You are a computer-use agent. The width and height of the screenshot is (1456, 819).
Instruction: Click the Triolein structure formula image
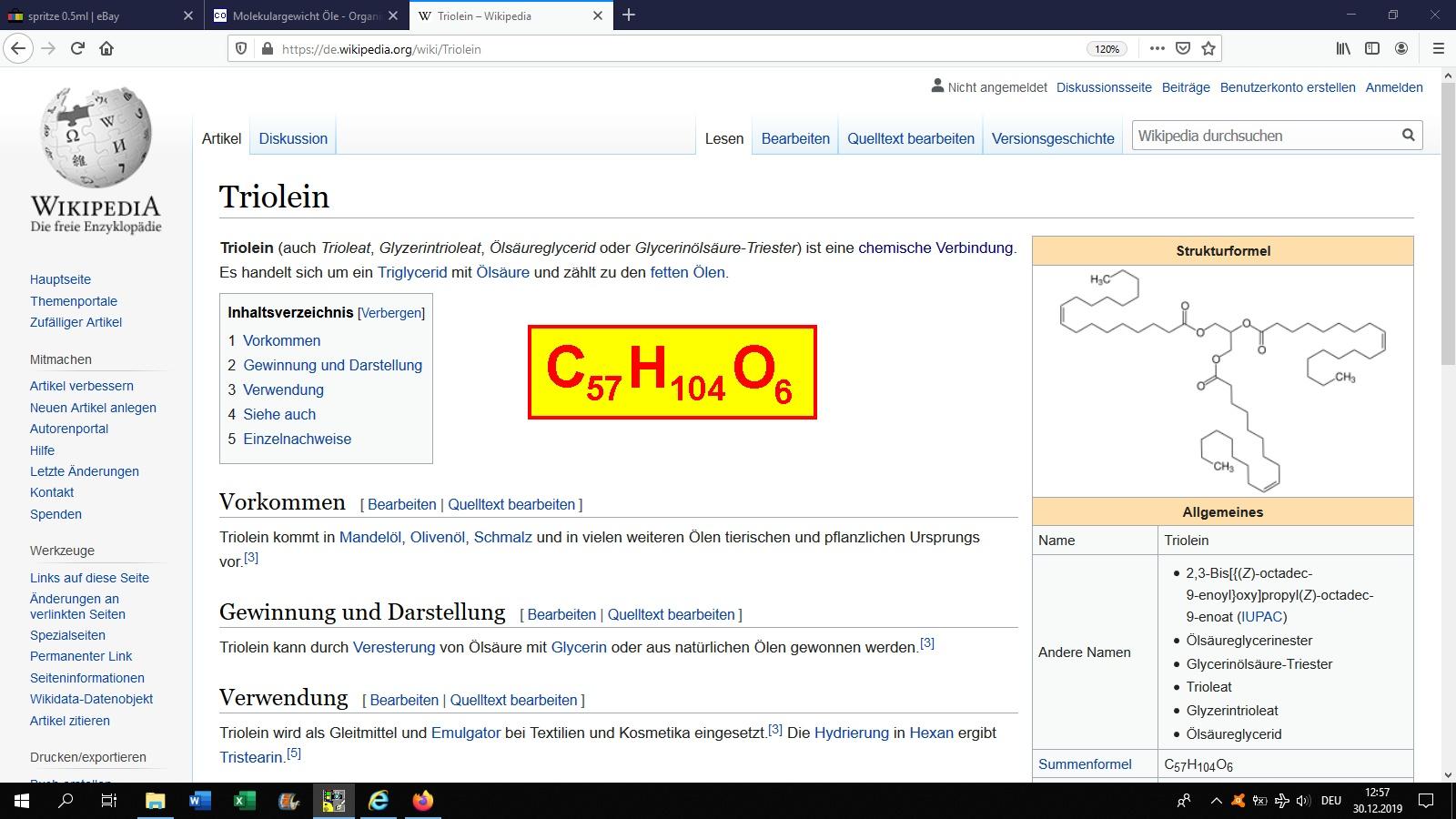[x=1222, y=380]
